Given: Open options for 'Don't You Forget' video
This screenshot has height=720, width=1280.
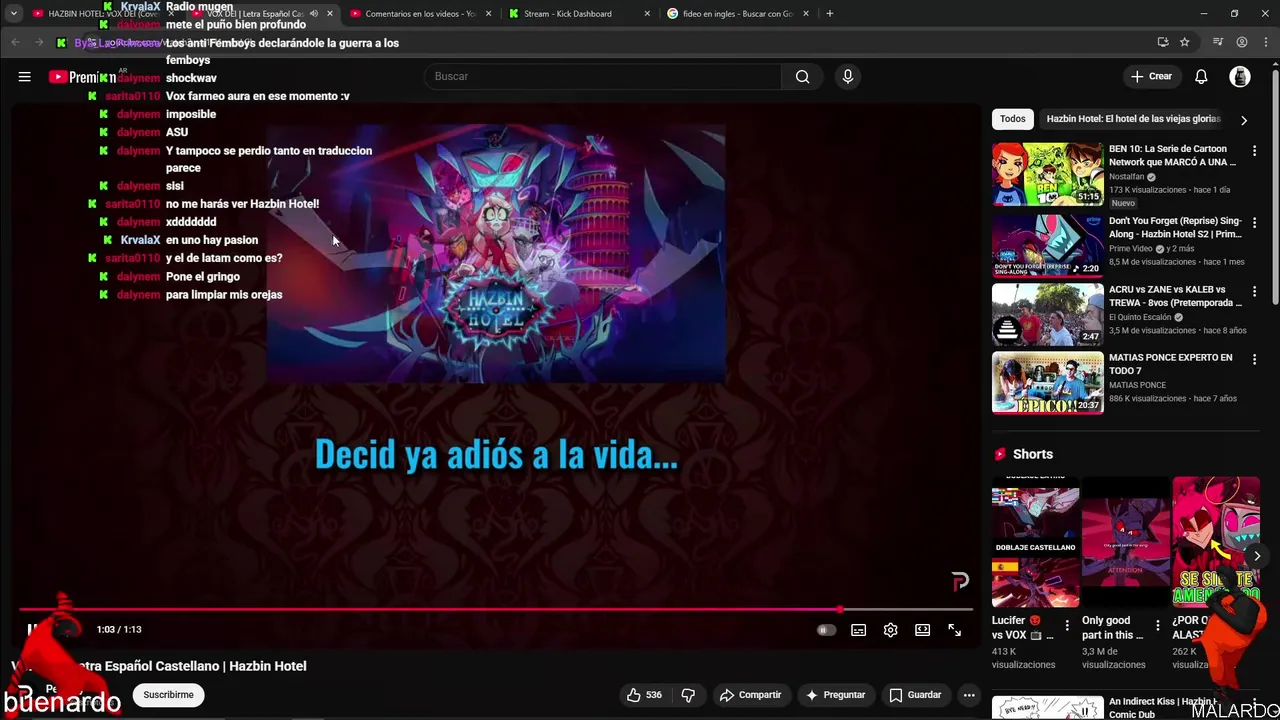Looking at the screenshot, I should [1254, 222].
